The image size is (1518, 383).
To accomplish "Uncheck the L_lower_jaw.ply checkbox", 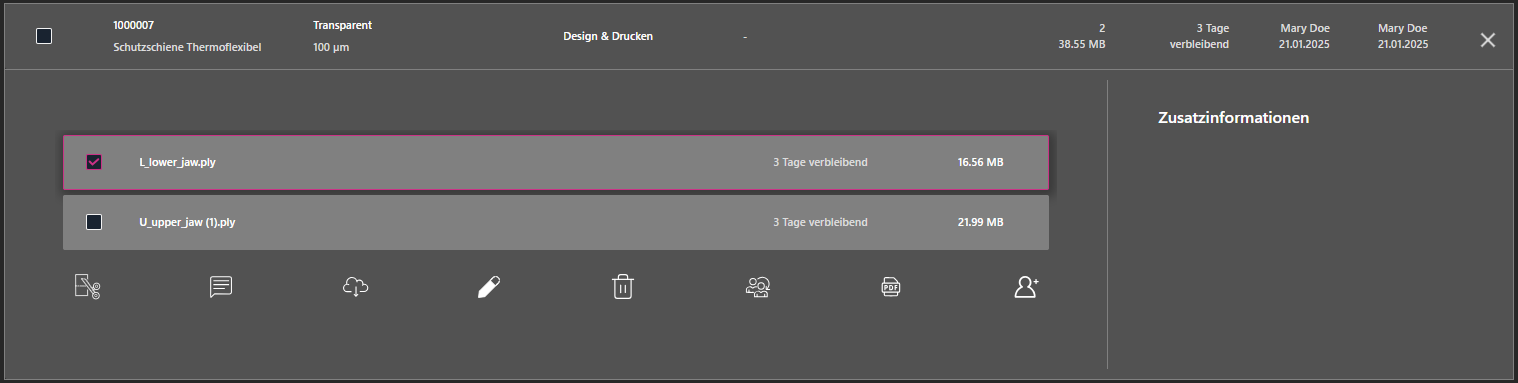I will [94, 162].
